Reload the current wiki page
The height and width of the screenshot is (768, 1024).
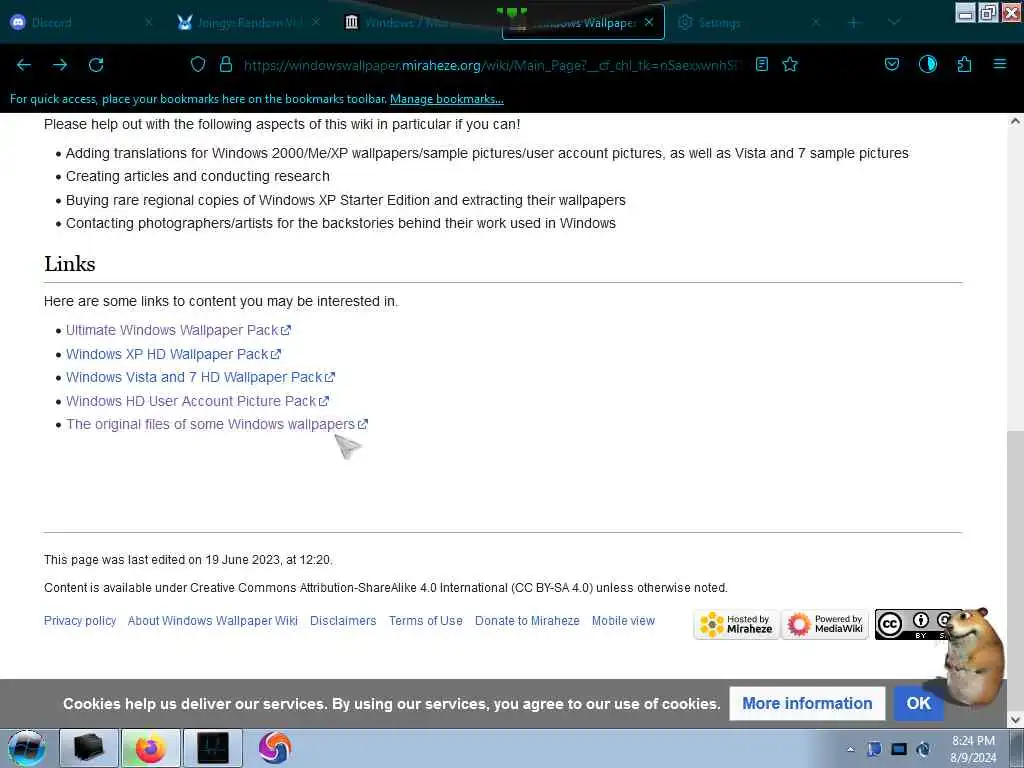[x=96, y=65]
